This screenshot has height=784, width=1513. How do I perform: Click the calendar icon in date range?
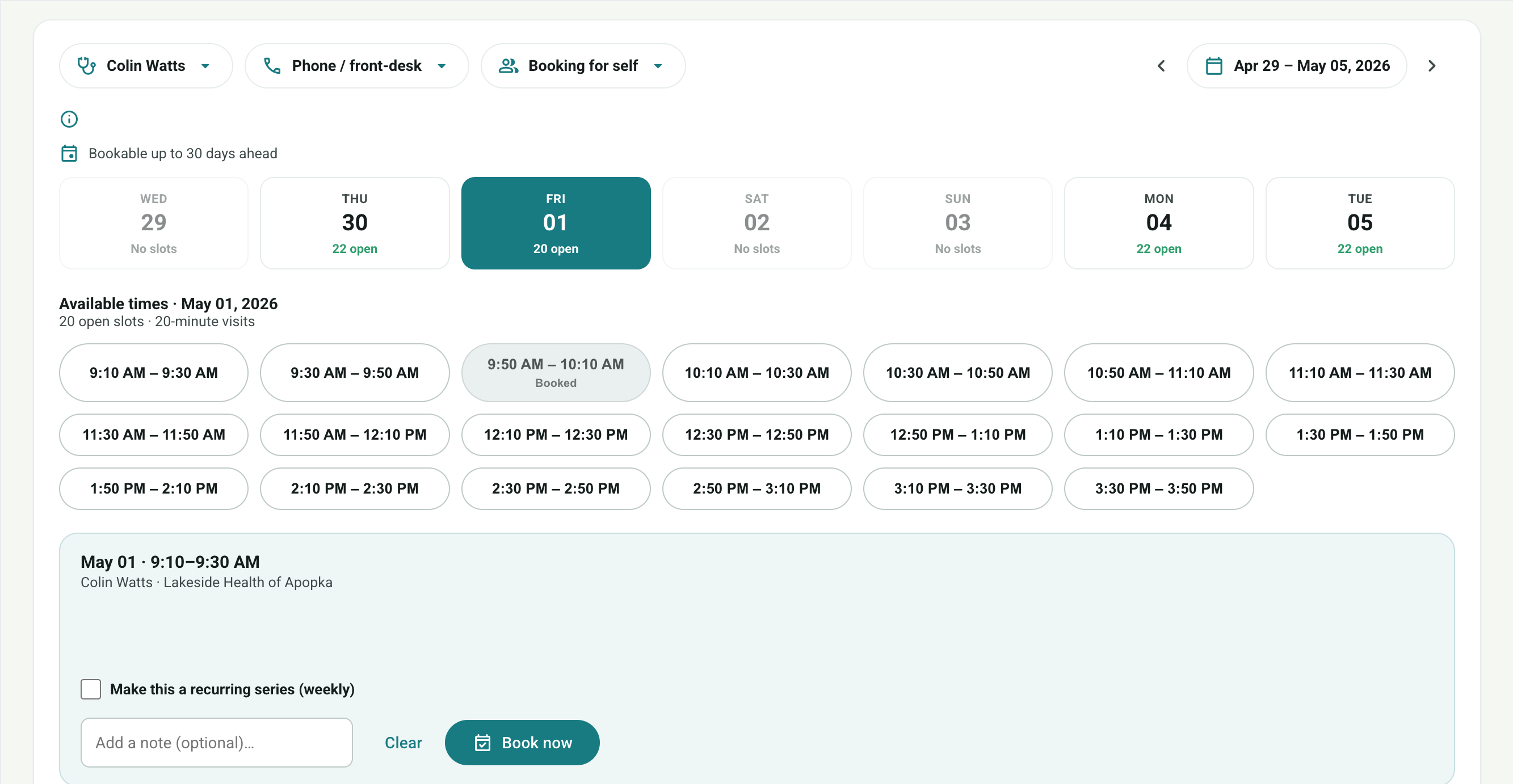click(1213, 66)
